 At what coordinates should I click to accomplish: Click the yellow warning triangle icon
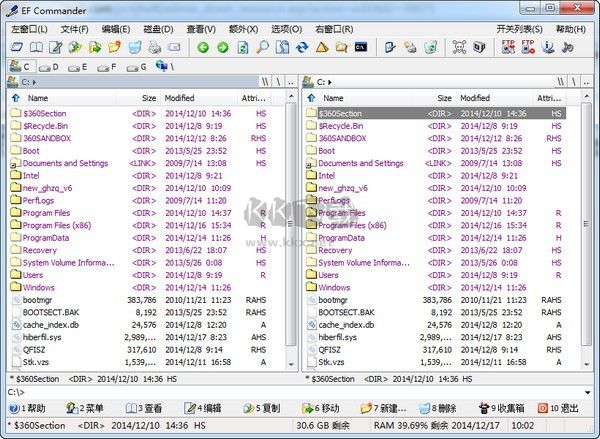322,47
